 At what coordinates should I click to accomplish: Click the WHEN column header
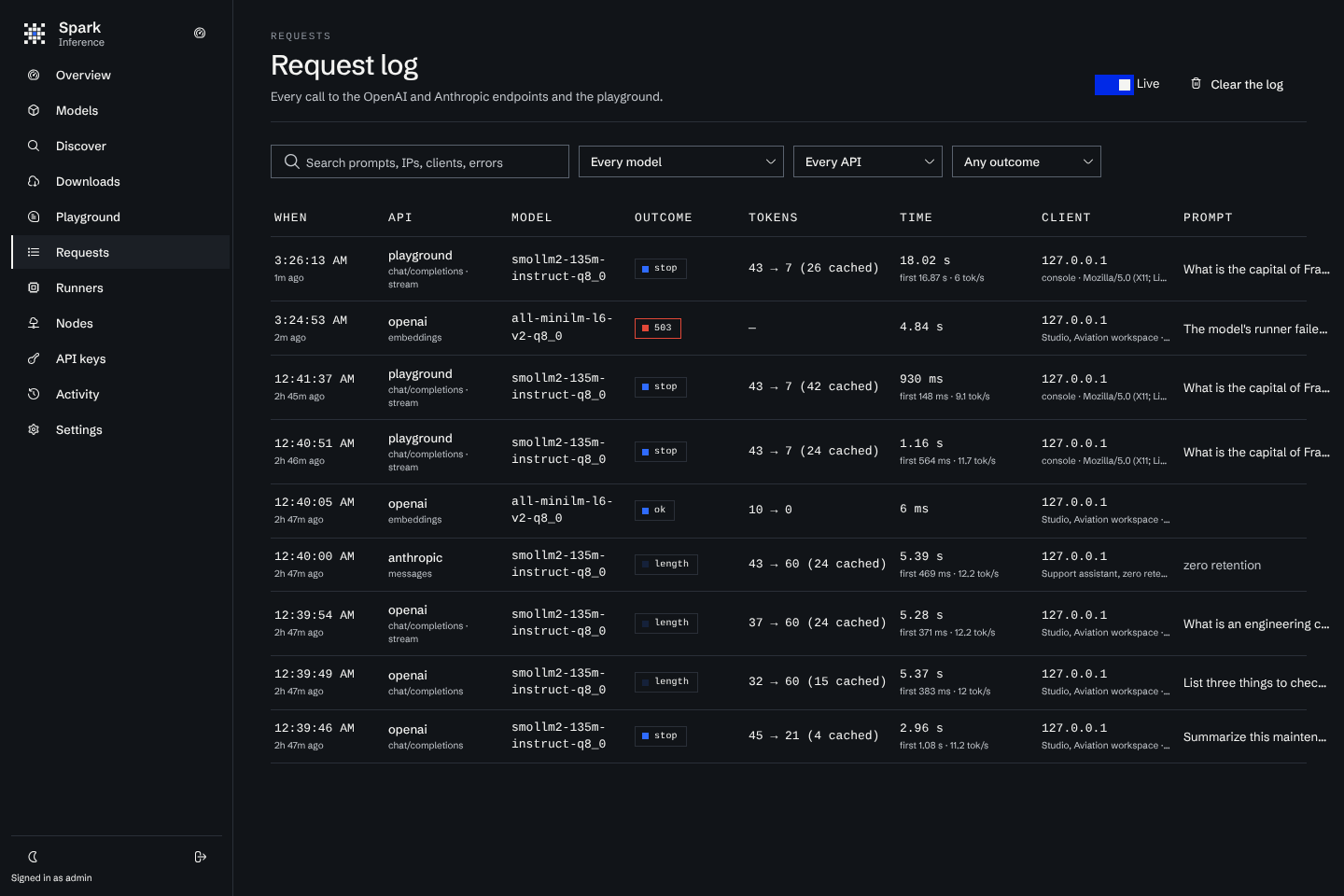pos(290,217)
